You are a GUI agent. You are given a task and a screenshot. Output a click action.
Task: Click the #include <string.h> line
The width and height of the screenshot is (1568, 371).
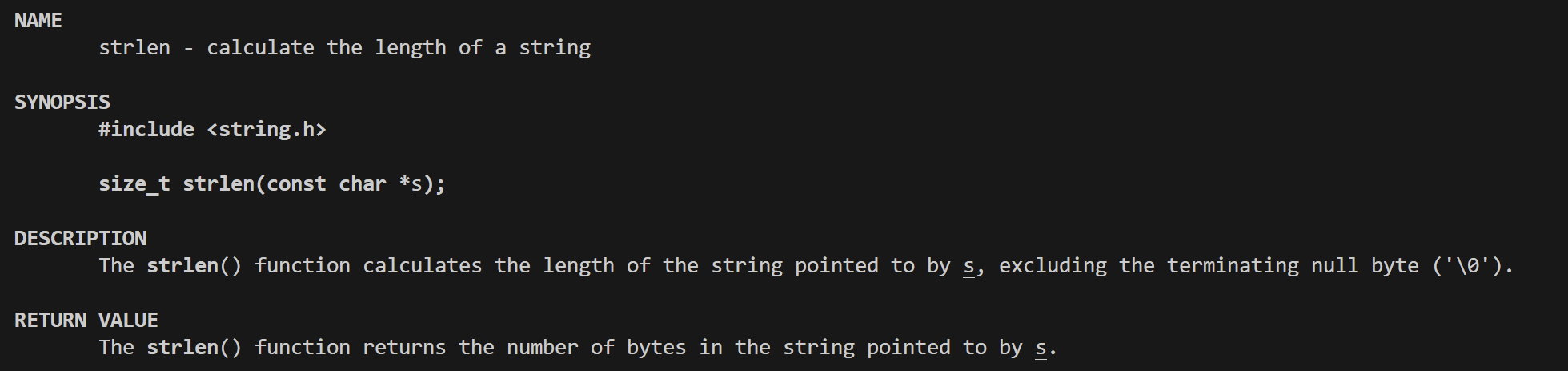(212, 129)
